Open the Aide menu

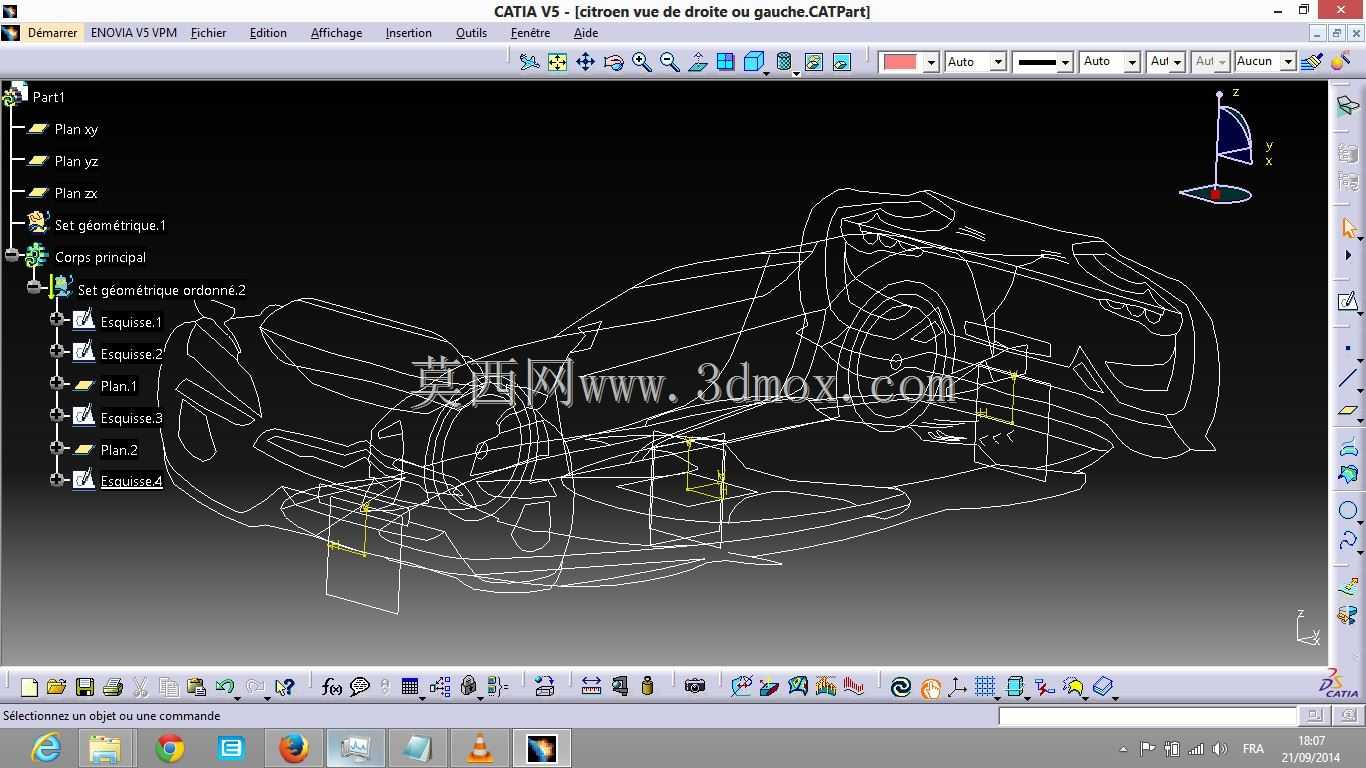tap(586, 33)
